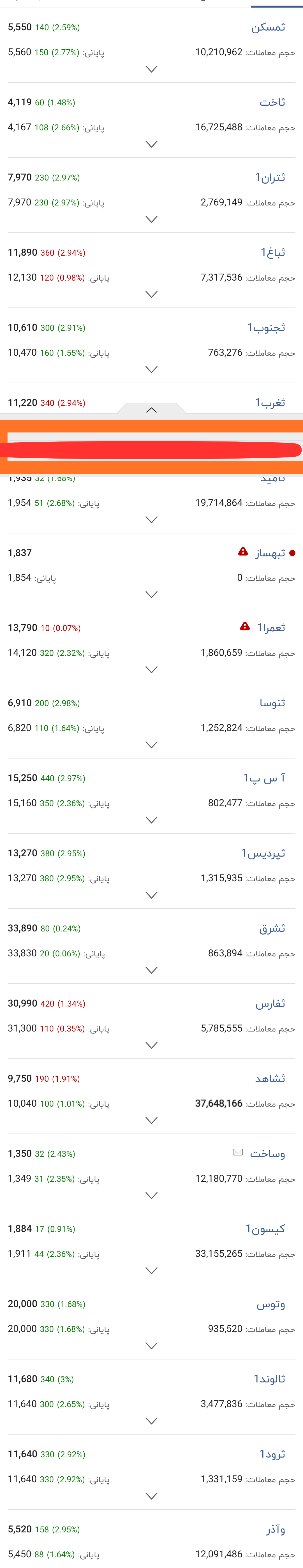Click the warning triangle next to ثعمرا1
Image resolution: width=303 pixels, height=1568 pixels.
pos(245,626)
